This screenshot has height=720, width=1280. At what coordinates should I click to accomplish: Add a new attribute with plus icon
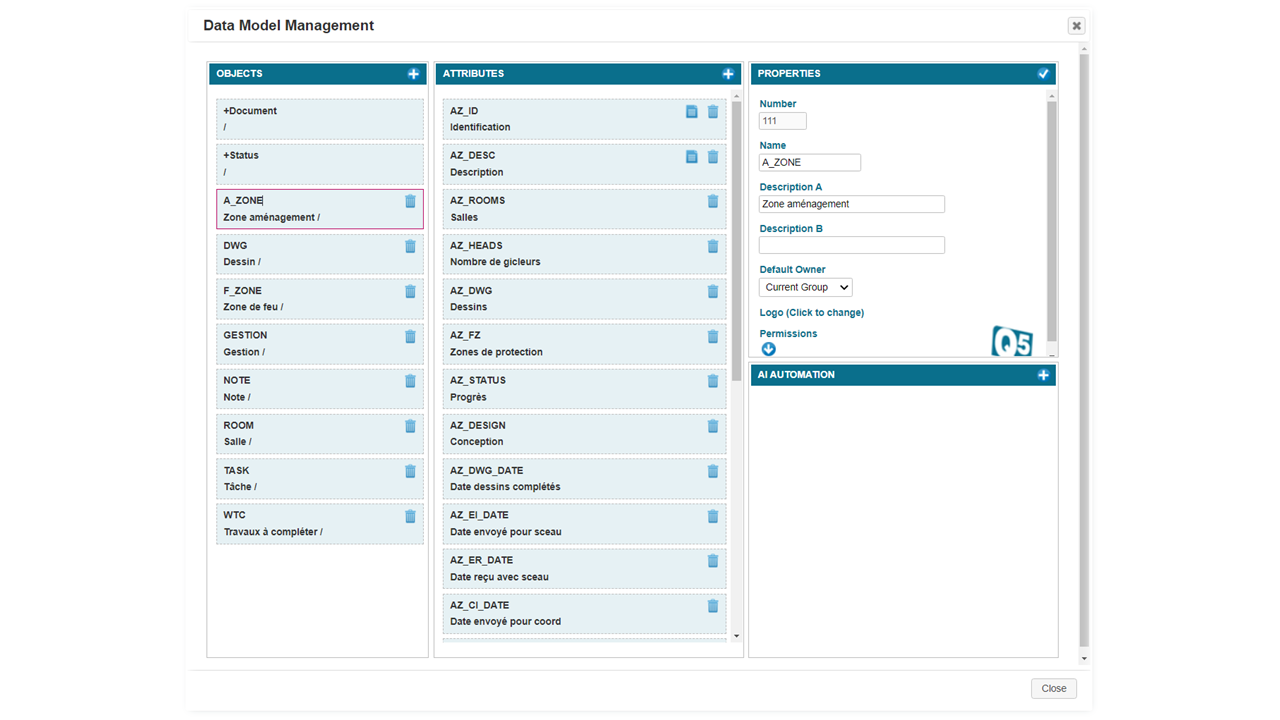click(728, 74)
